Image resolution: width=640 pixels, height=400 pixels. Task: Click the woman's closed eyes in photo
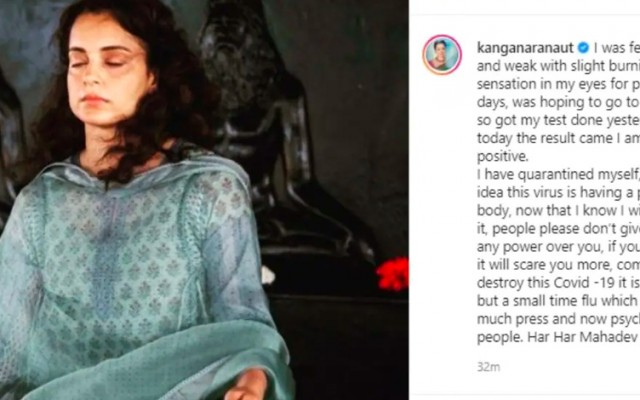pyautogui.click(x=97, y=63)
